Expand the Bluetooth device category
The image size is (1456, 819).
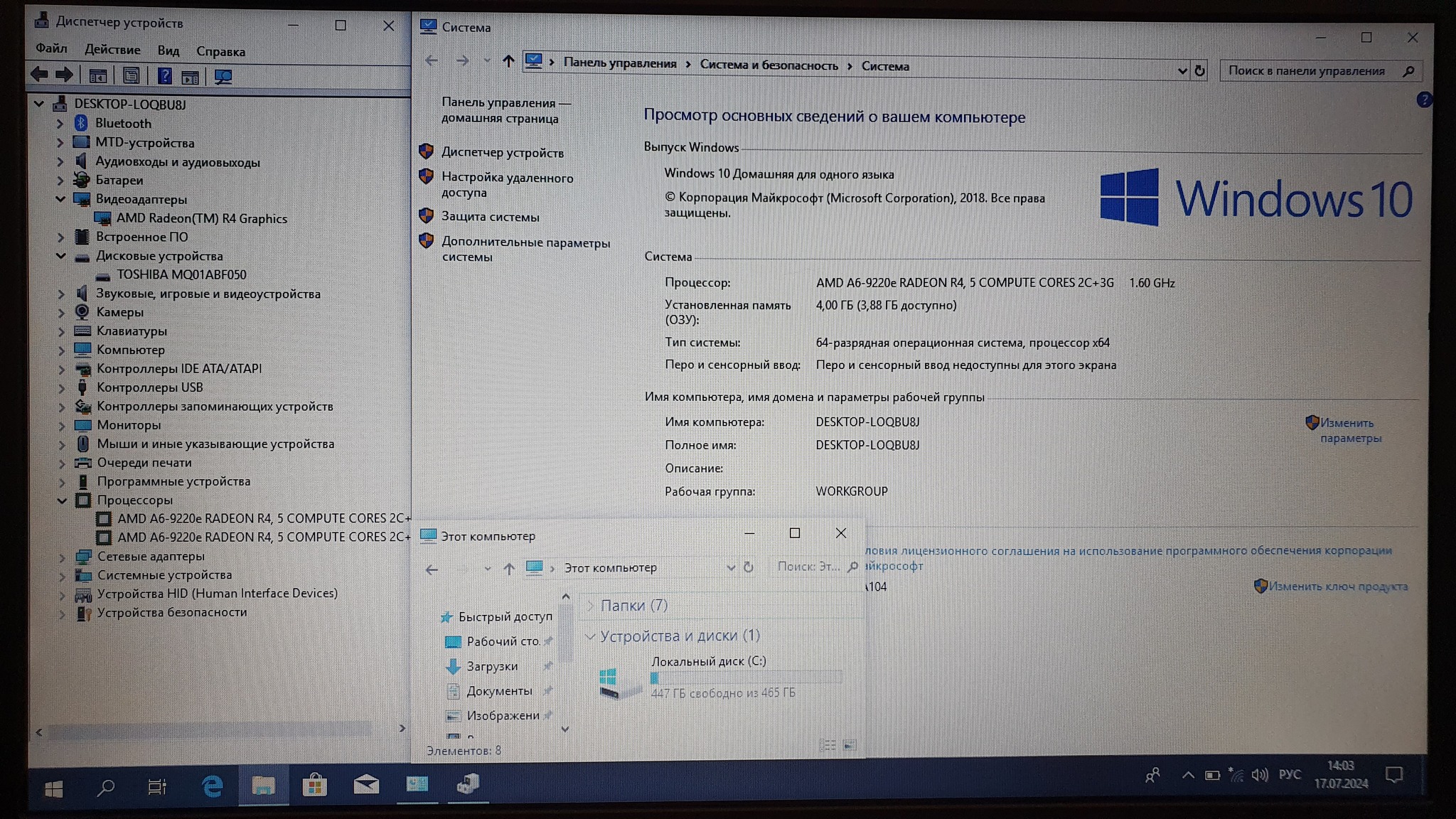pyautogui.click(x=60, y=124)
